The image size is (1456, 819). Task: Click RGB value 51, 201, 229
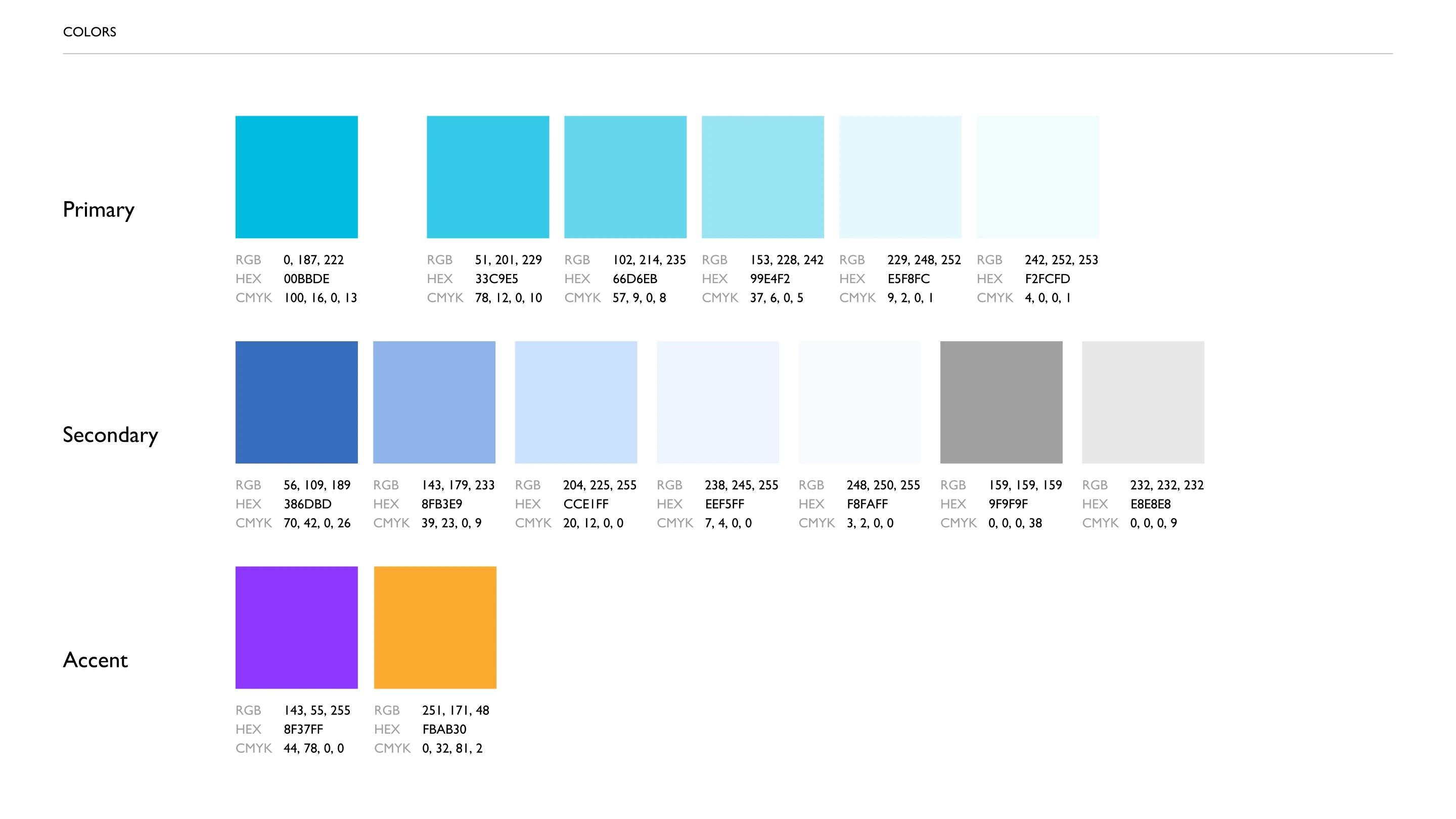pyautogui.click(x=508, y=260)
